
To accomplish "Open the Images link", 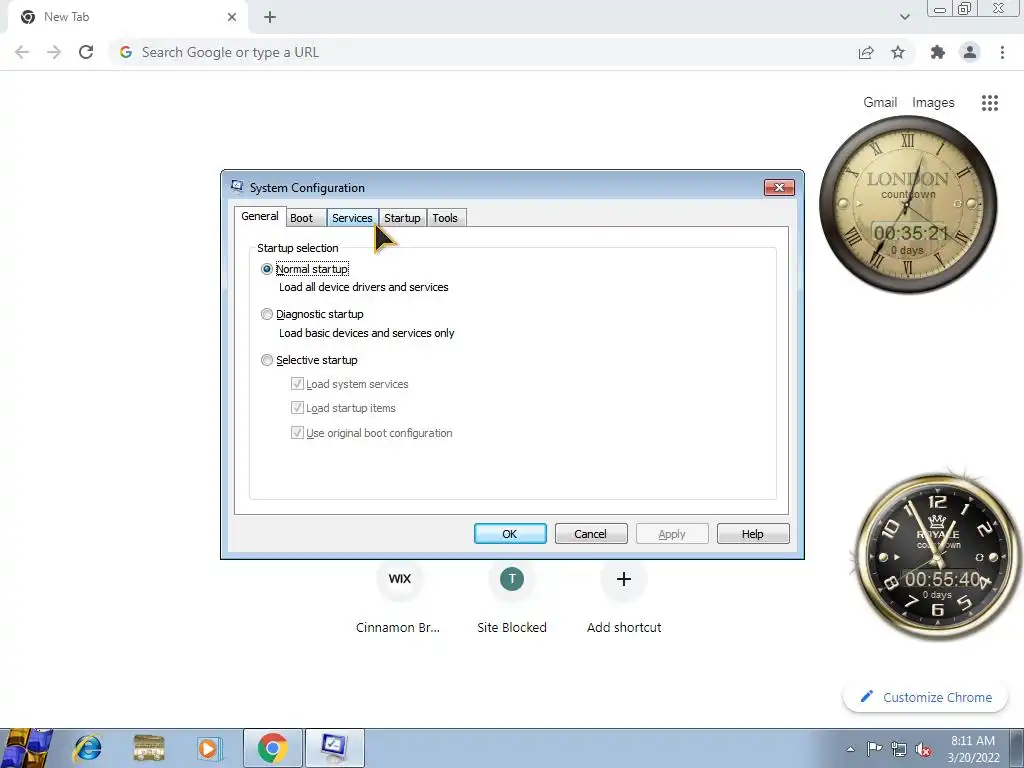I will pyautogui.click(x=933, y=103).
